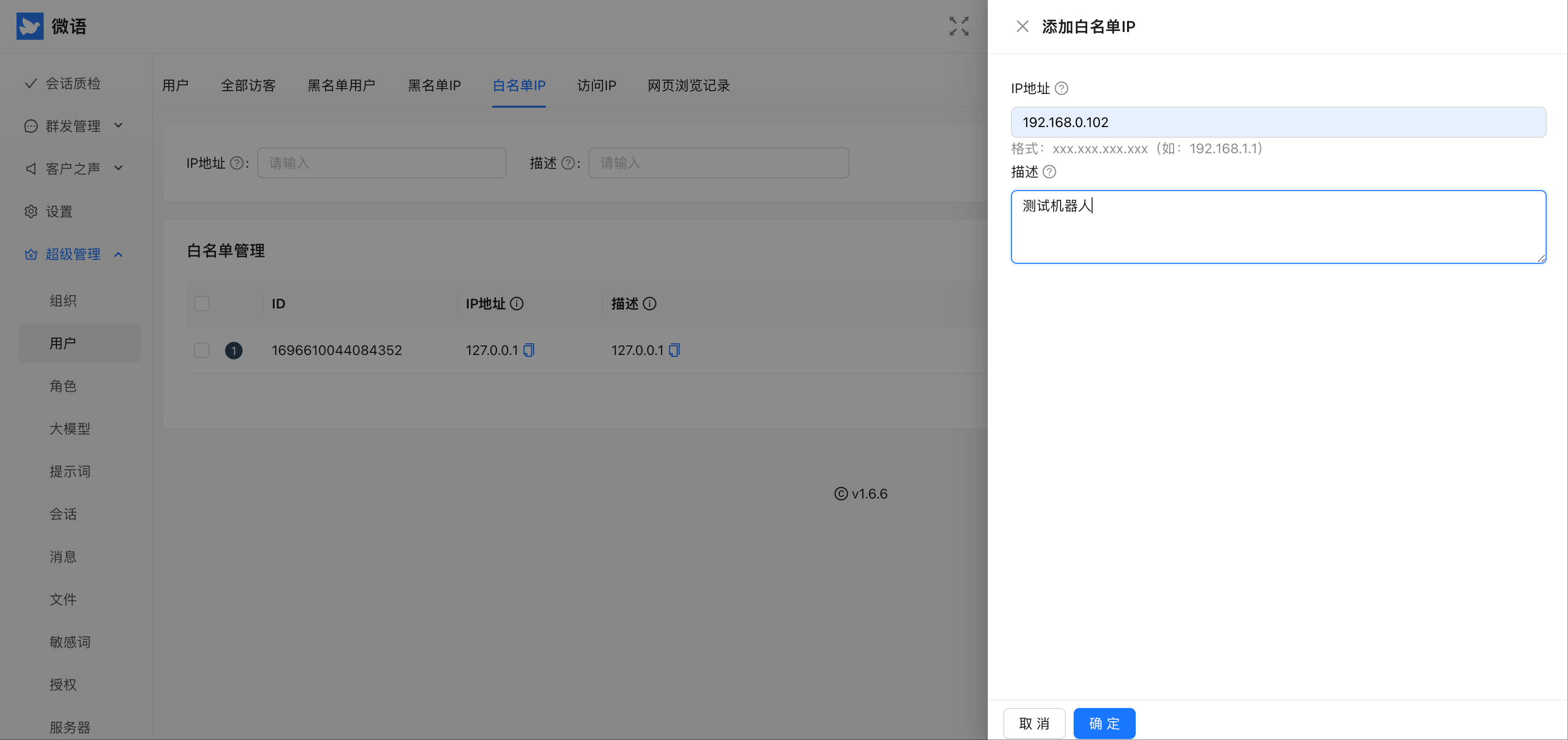Copy the IP address 127.0.0.1 in the IP地址 column

click(x=529, y=350)
